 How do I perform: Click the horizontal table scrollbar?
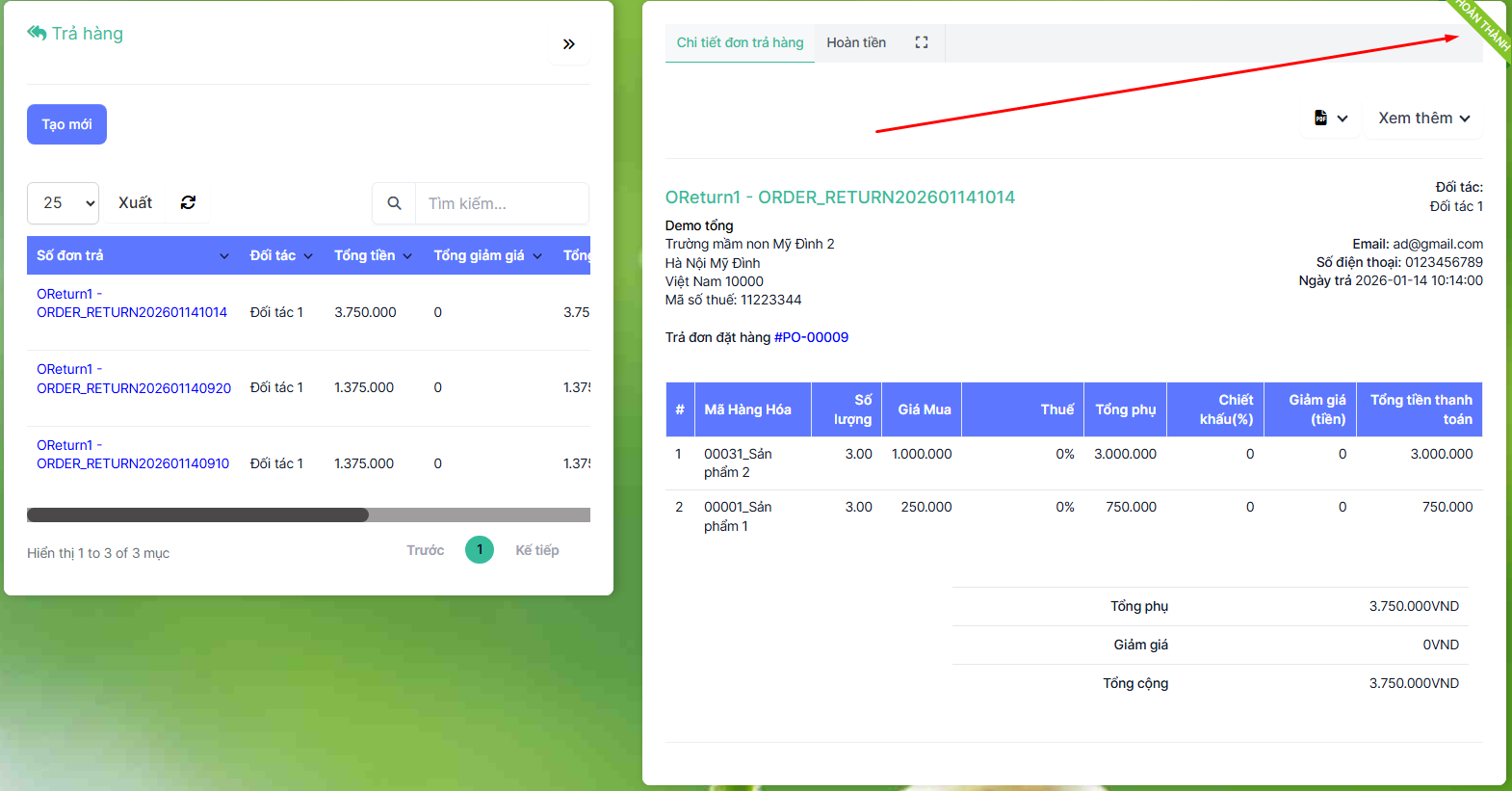click(x=197, y=515)
